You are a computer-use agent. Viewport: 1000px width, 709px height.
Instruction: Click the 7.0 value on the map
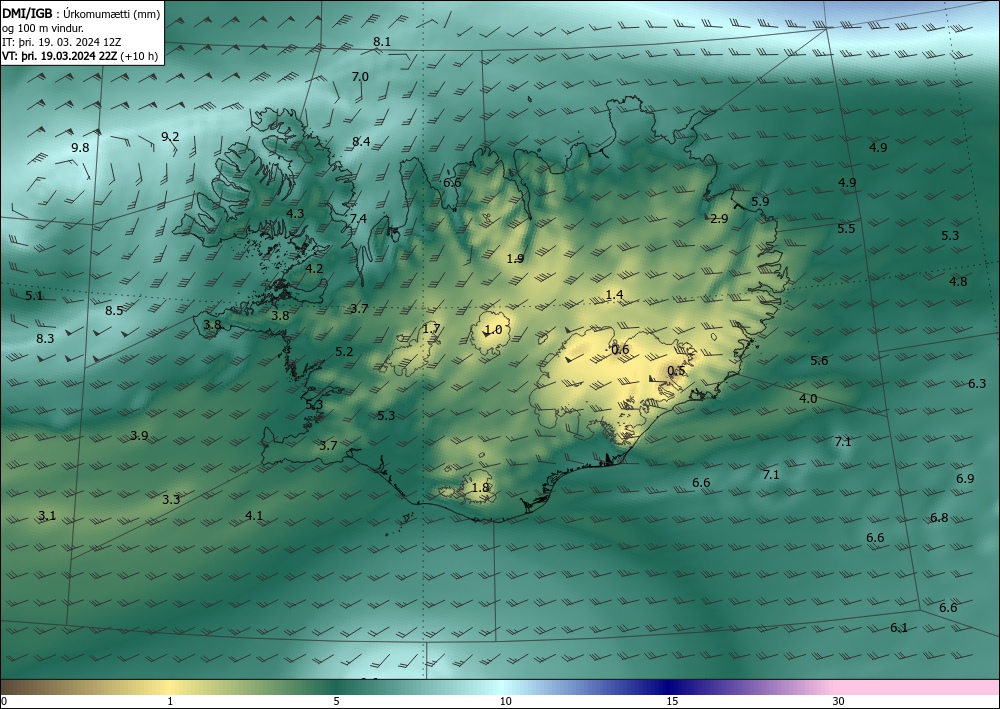click(360, 77)
